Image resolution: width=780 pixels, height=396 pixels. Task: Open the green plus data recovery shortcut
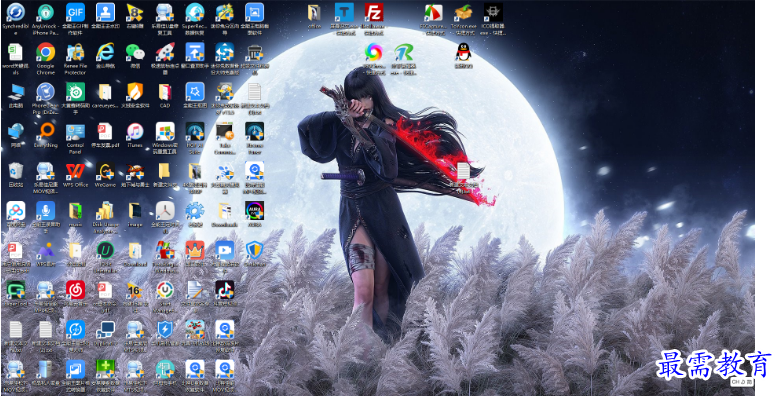coord(105,370)
